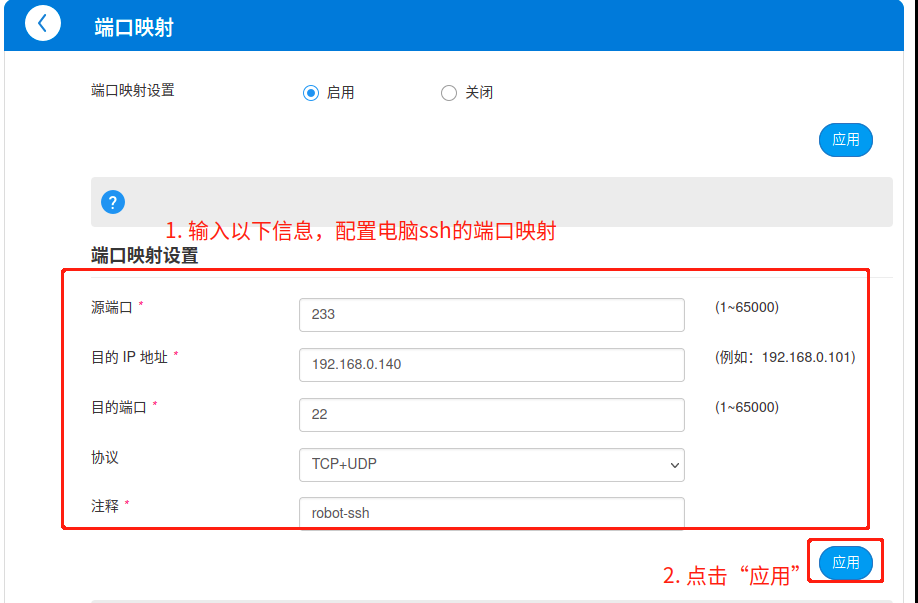Click the 源端口 field label
The height and width of the screenshot is (603, 918).
coord(112,307)
